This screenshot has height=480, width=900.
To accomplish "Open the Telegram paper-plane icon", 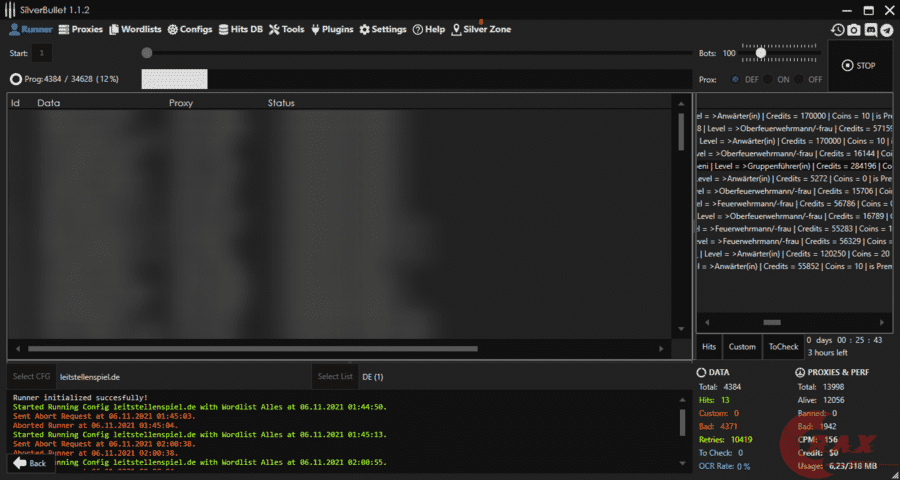I will pos(887,30).
